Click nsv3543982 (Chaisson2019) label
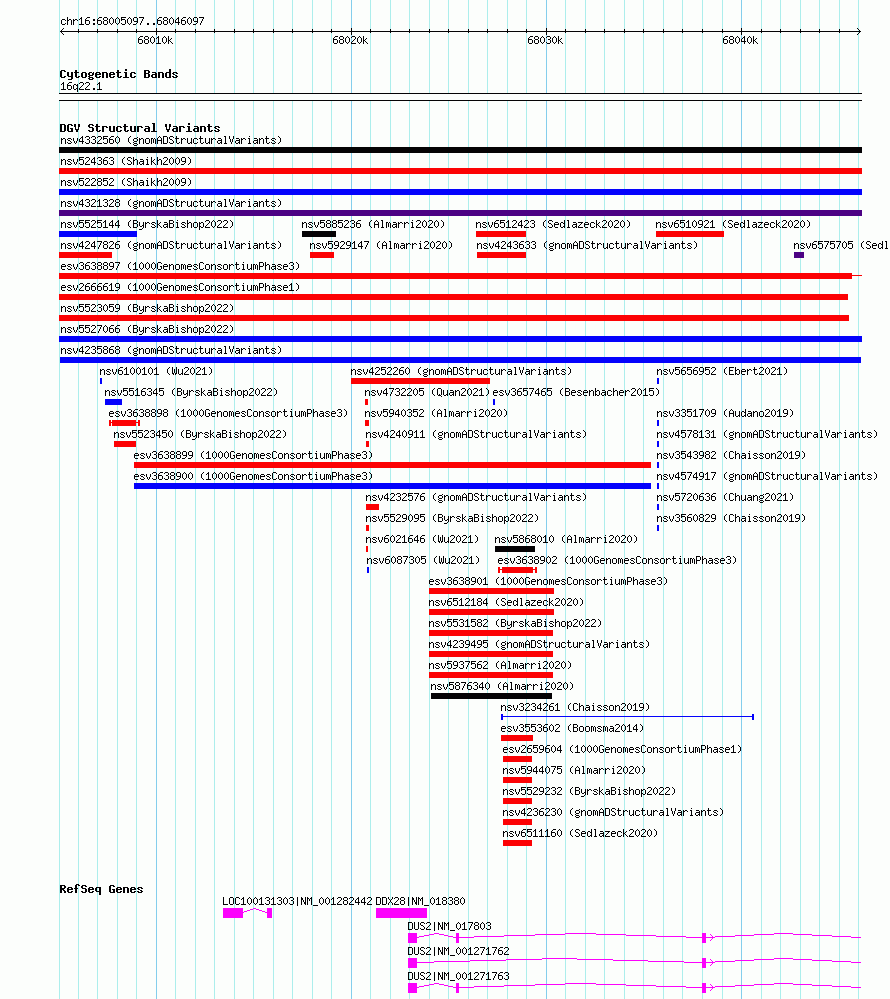The image size is (890, 999). (731, 456)
